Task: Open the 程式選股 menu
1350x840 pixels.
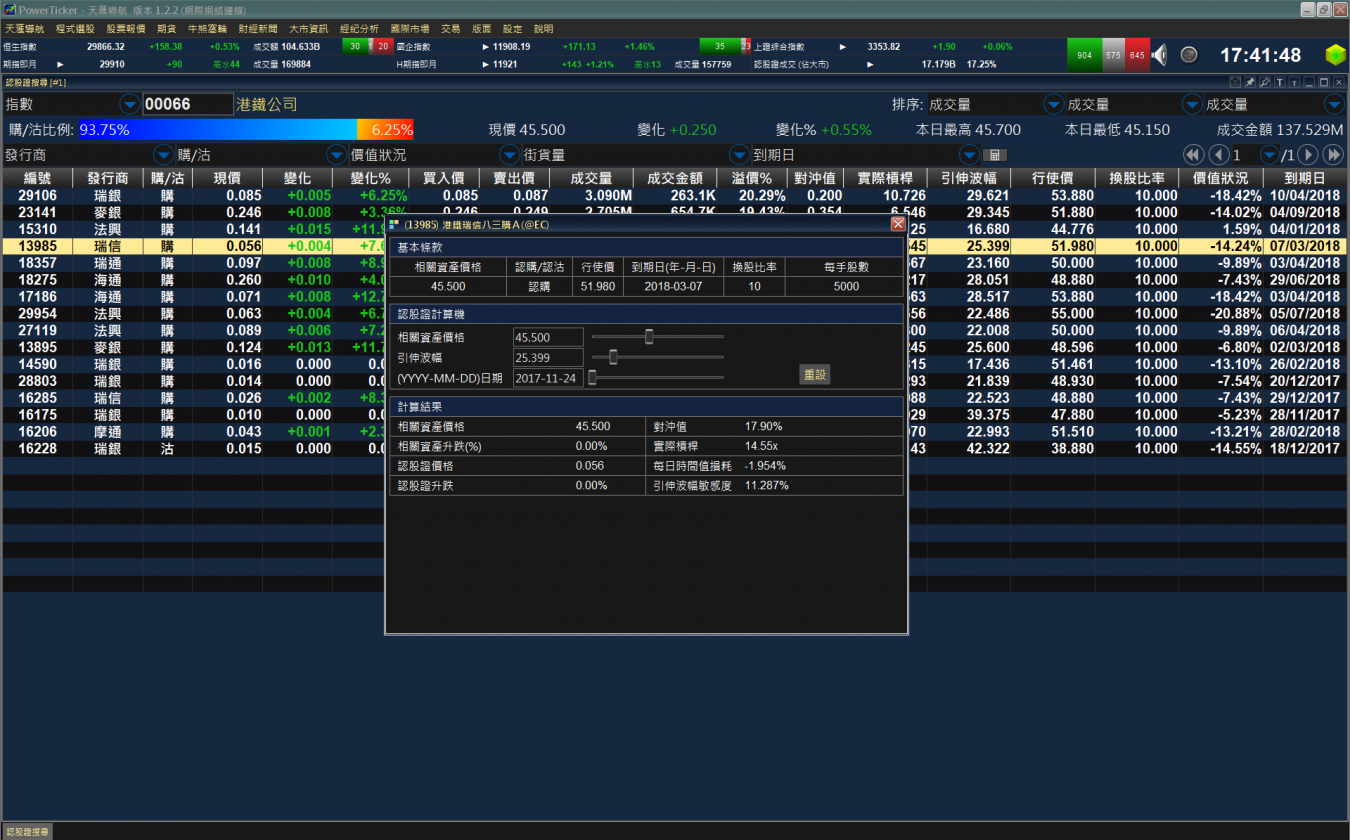Action: coord(75,29)
